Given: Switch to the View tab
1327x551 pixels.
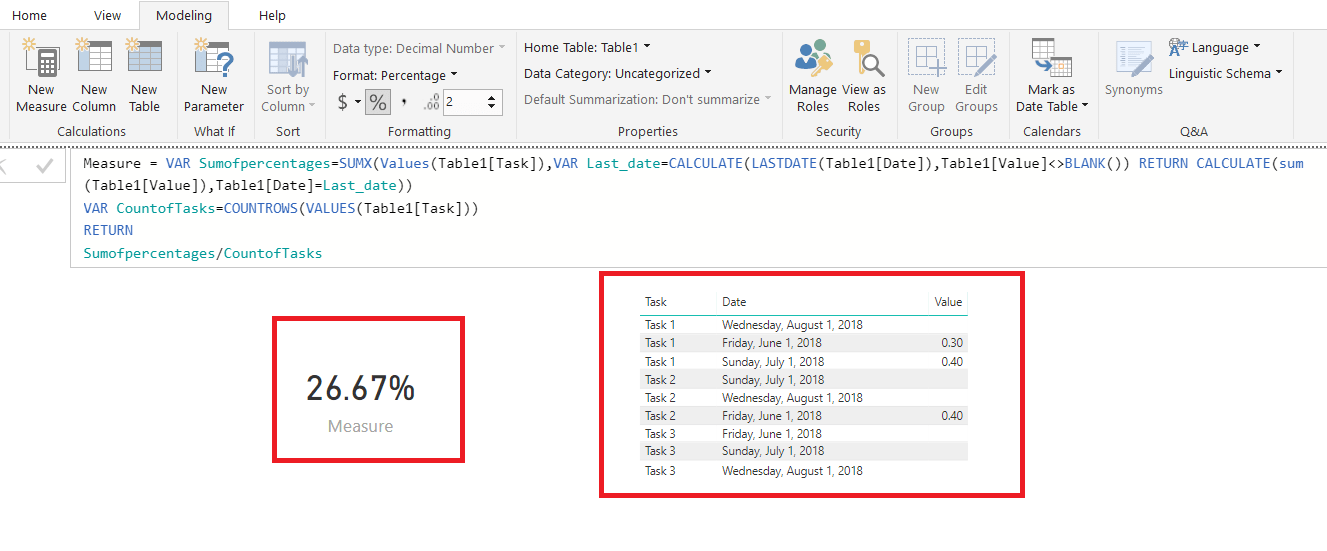Looking at the screenshot, I should point(107,15).
